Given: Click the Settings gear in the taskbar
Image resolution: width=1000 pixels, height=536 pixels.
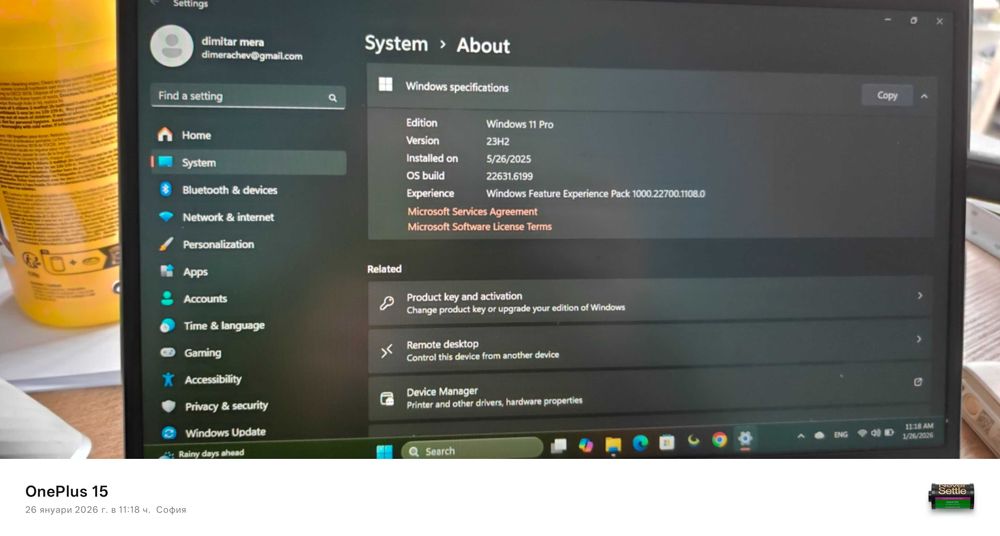Looking at the screenshot, I should point(745,438).
